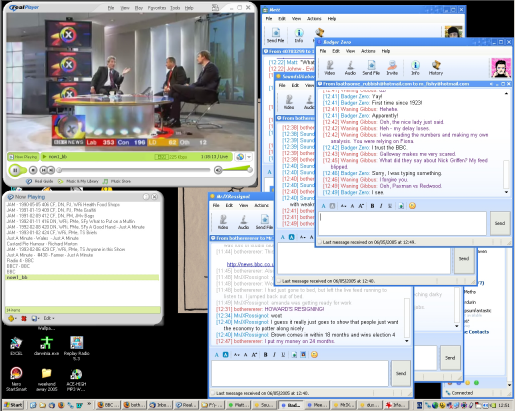Toggle bold in MsDiRossignol chat toolbar
The image size is (515, 411).
(265, 355)
